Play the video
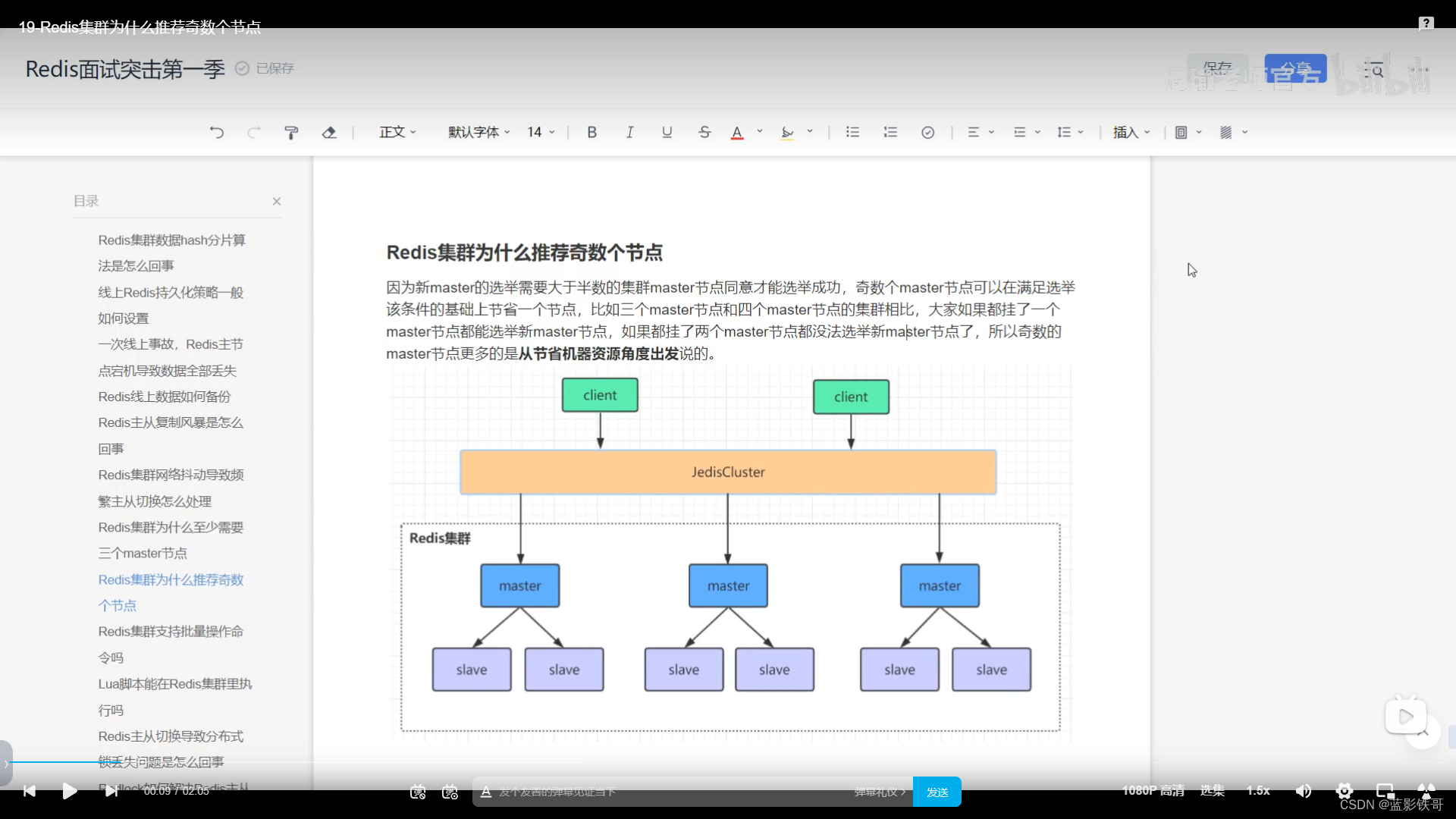Image resolution: width=1456 pixels, height=819 pixels. tap(69, 791)
